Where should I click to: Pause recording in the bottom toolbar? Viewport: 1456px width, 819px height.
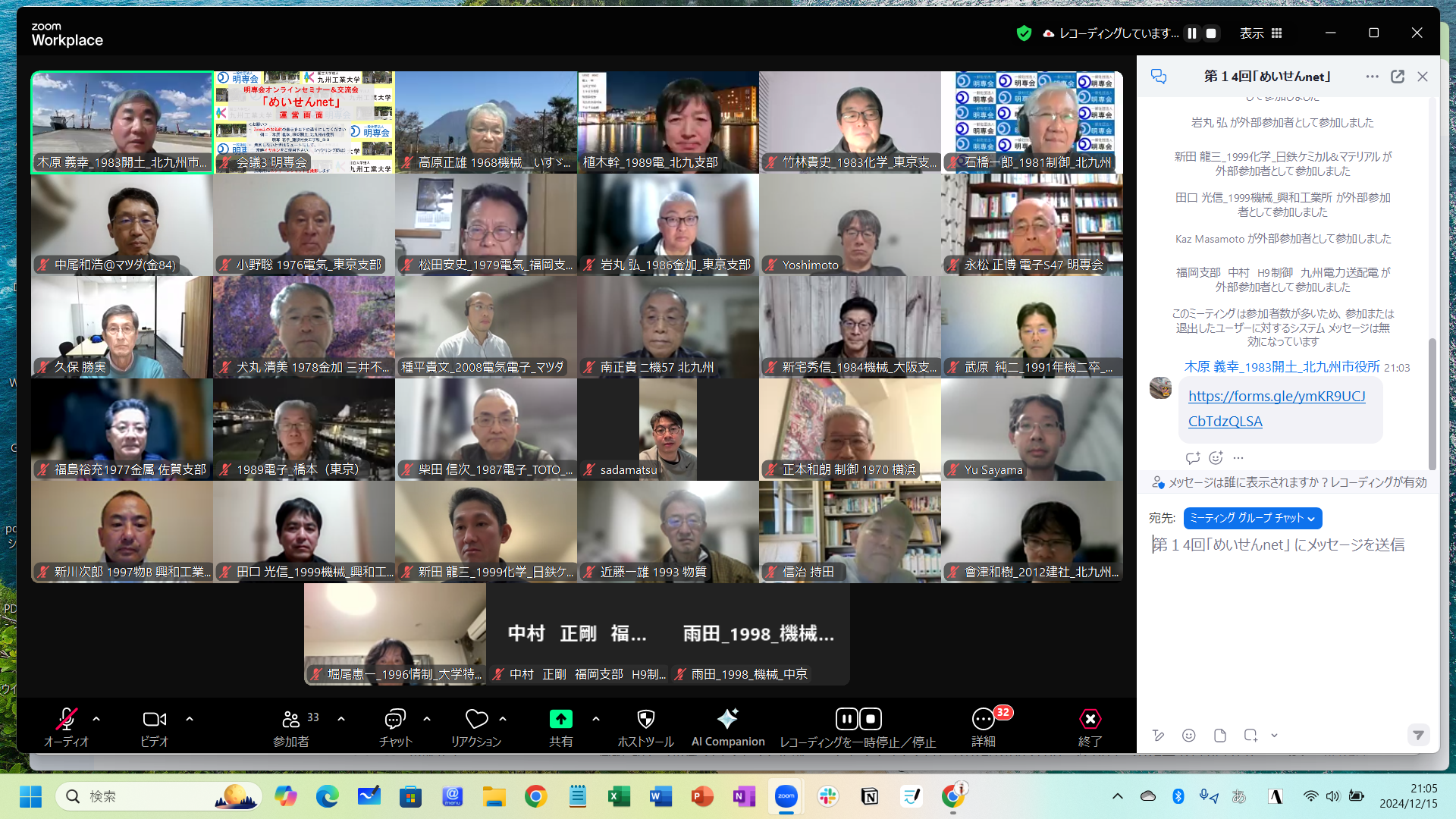point(846,719)
